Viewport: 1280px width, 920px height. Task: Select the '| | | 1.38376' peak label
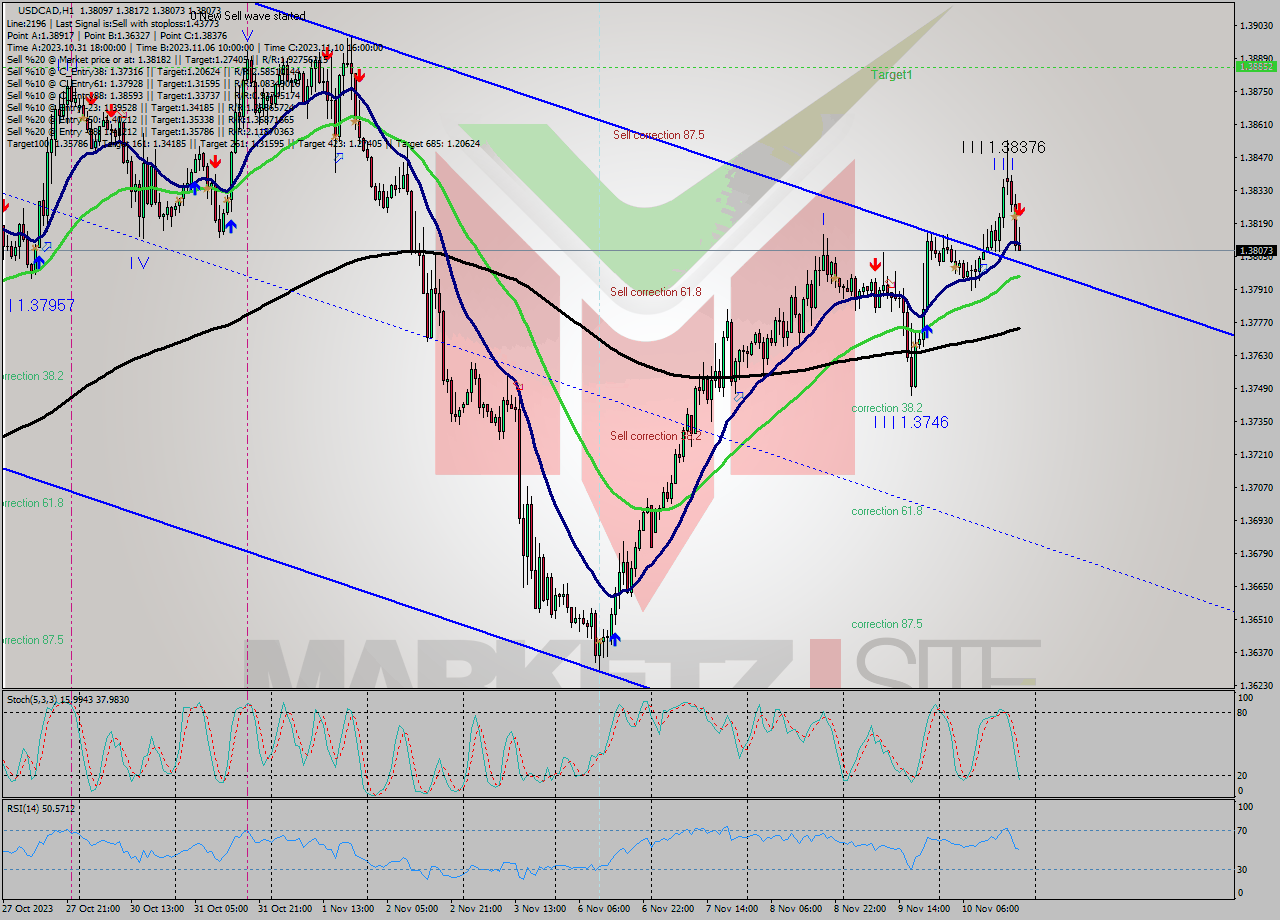[1003, 147]
